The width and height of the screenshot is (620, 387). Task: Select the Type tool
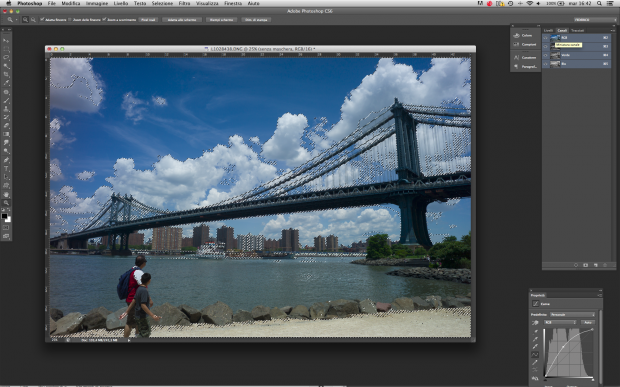click(x=6, y=169)
